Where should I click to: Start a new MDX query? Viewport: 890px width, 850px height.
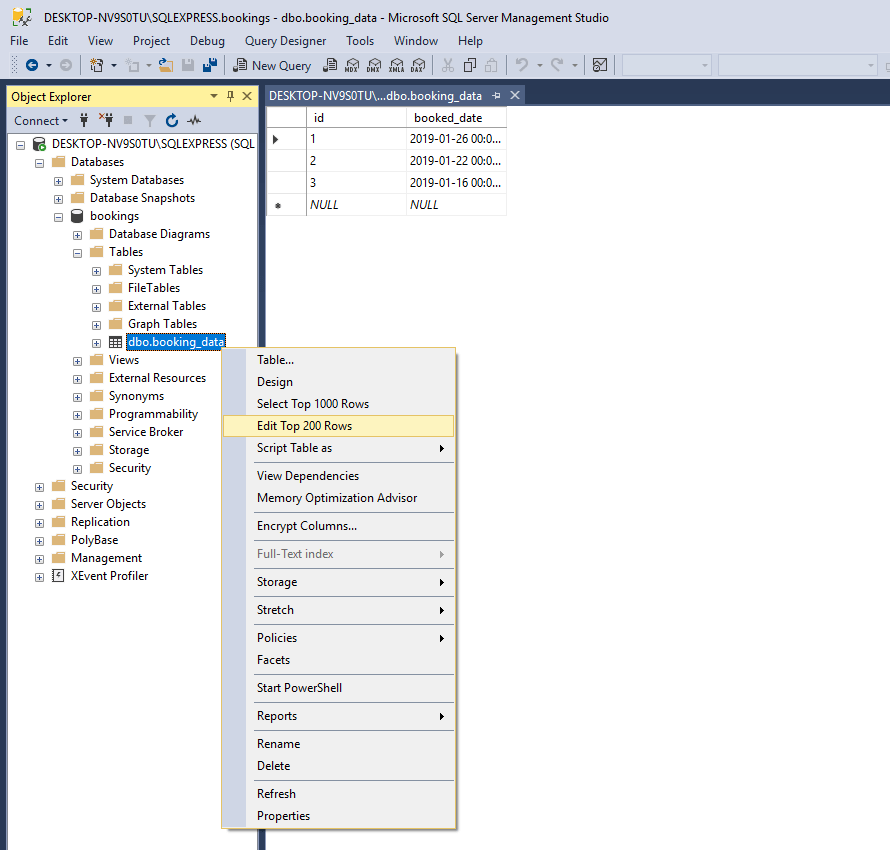353,65
